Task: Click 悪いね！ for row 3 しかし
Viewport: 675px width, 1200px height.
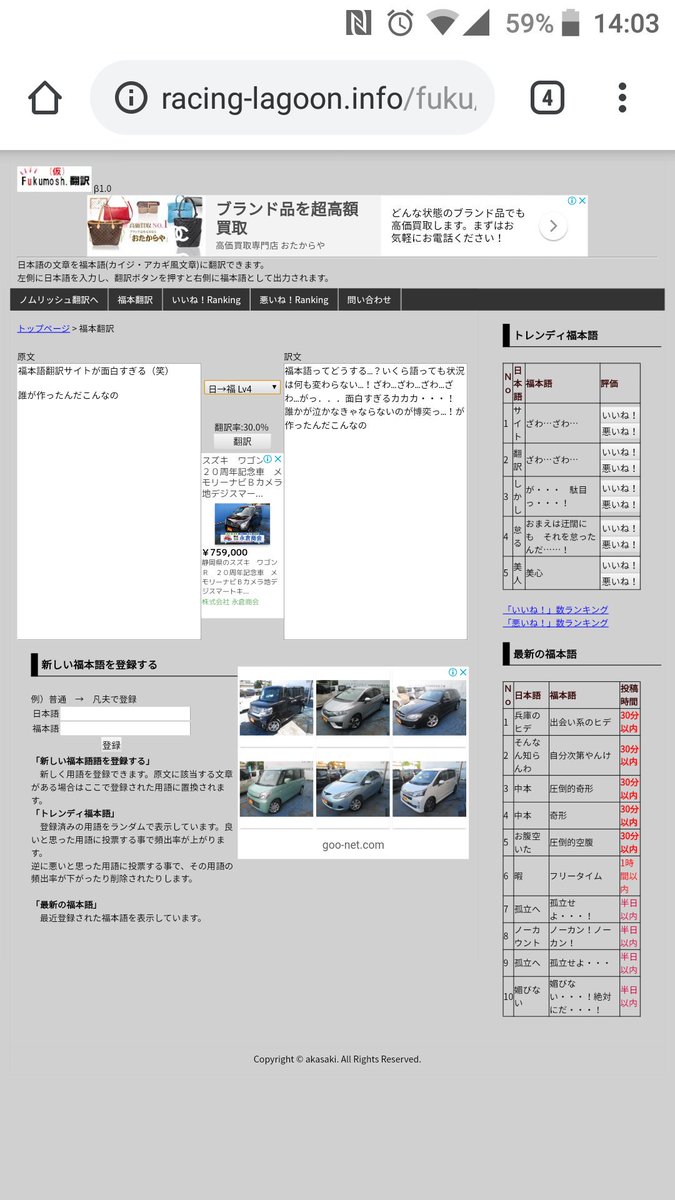Action: [x=619, y=506]
